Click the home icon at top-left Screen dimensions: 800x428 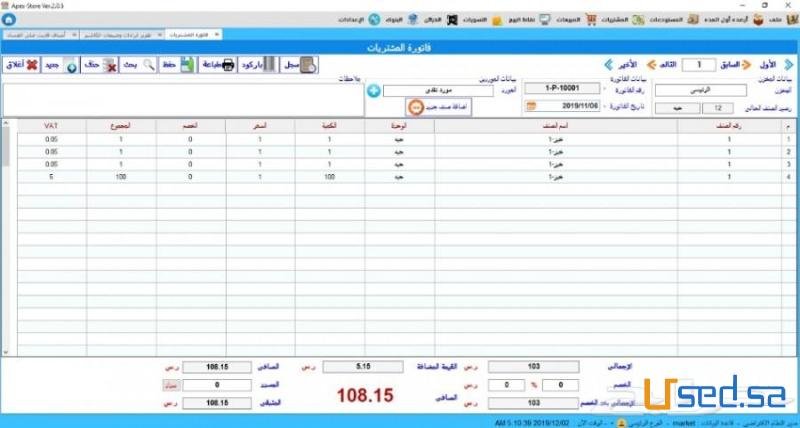[x=8, y=19]
